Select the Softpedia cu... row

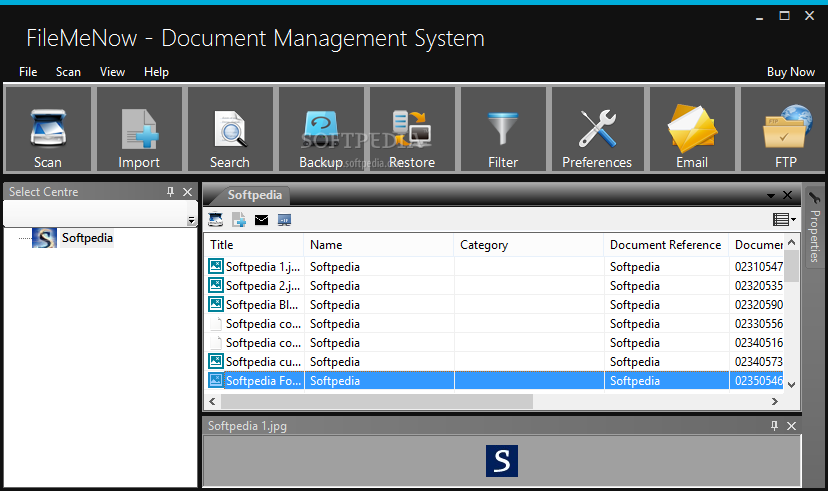[x=494, y=362]
